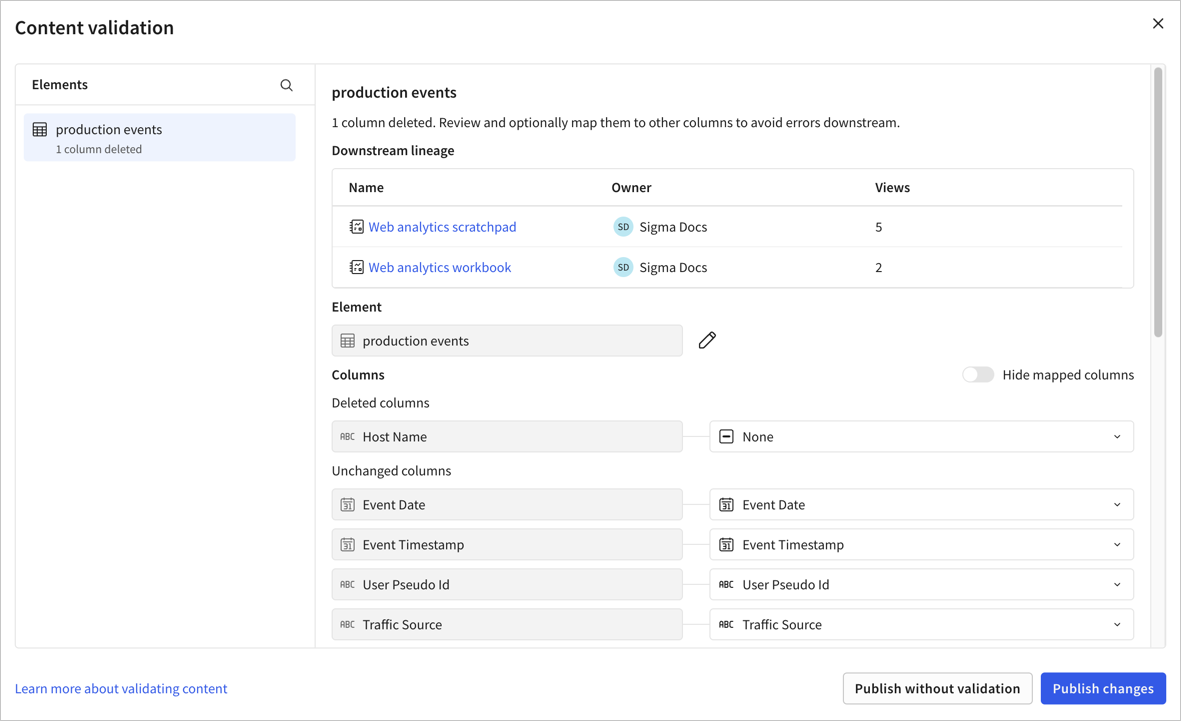
Task: Click the search icon in the Elements panel
Action: click(x=286, y=84)
